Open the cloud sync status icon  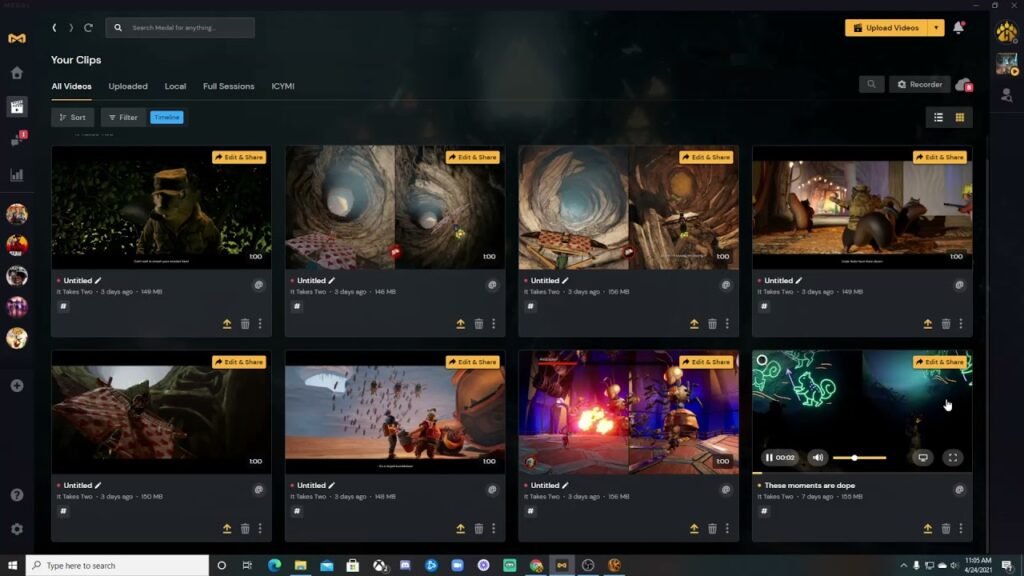(963, 85)
